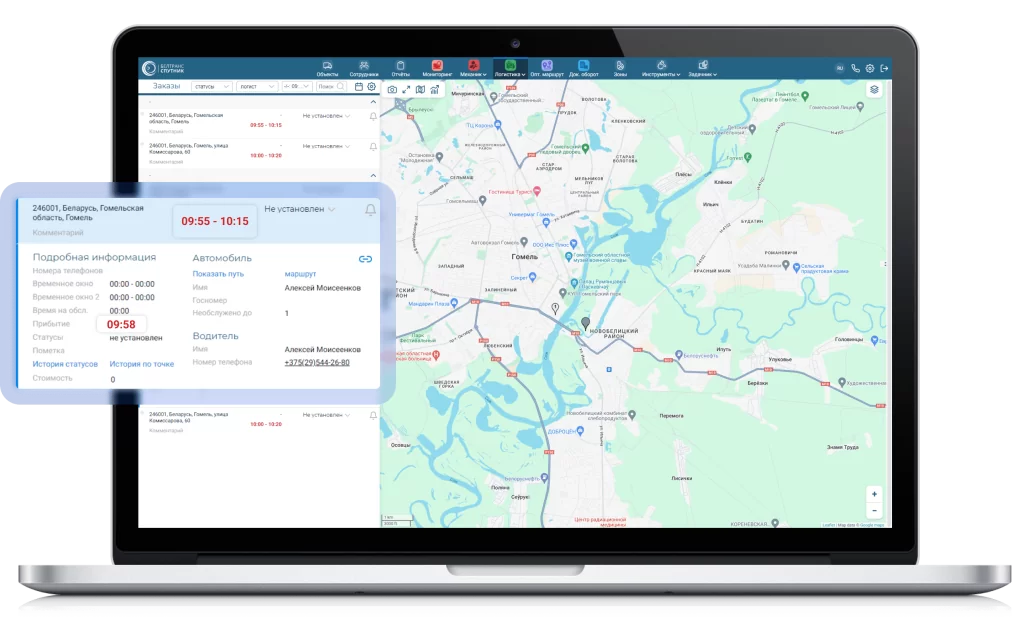Open the Логистика dropdown menu
Screen dimensions: 1024x636
point(510,69)
